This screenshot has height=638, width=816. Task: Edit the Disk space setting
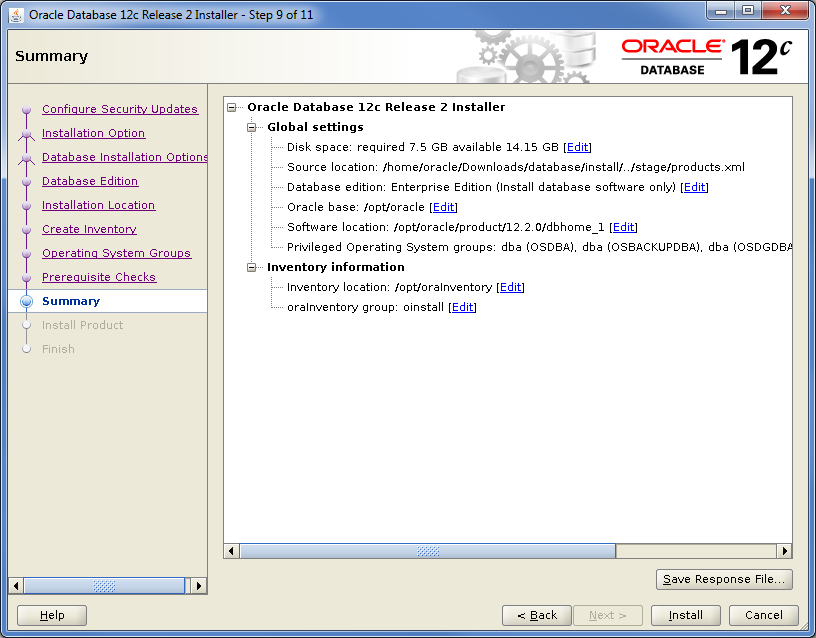(577, 147)
